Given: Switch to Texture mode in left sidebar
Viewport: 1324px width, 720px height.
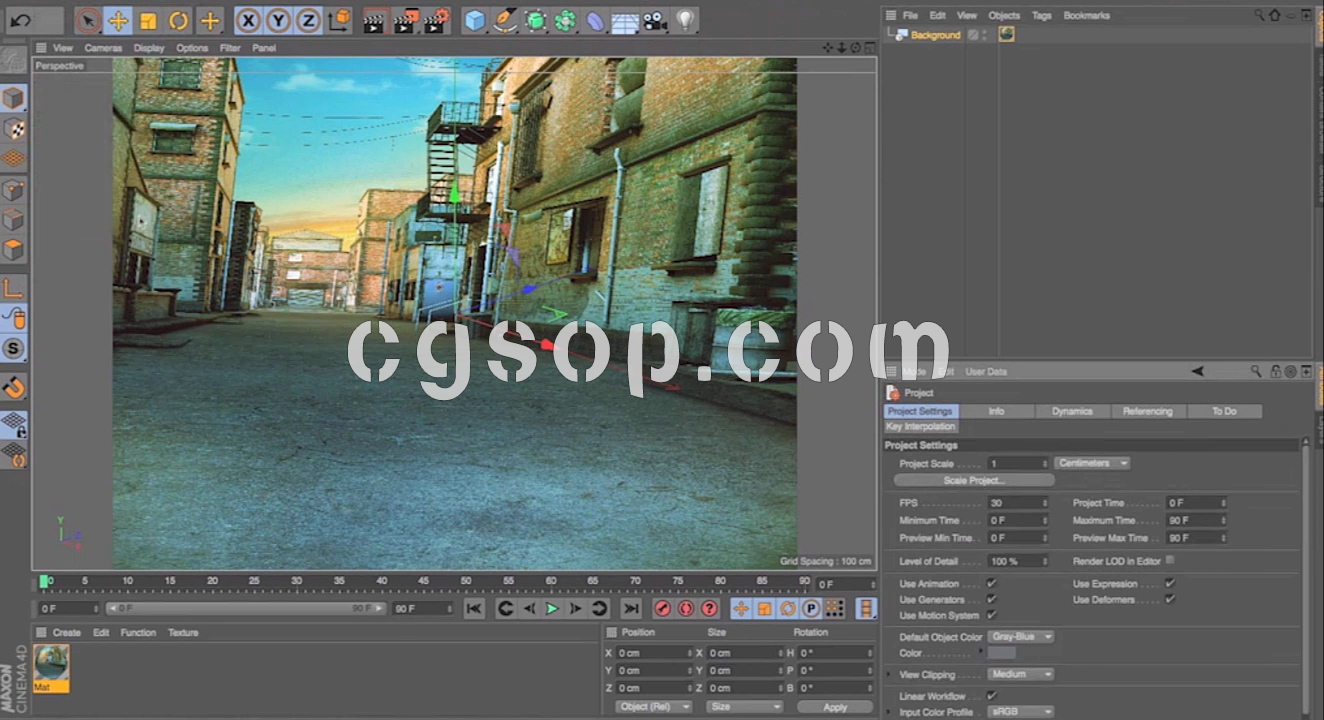Looking at the screenshot, I should click(13, 128).
